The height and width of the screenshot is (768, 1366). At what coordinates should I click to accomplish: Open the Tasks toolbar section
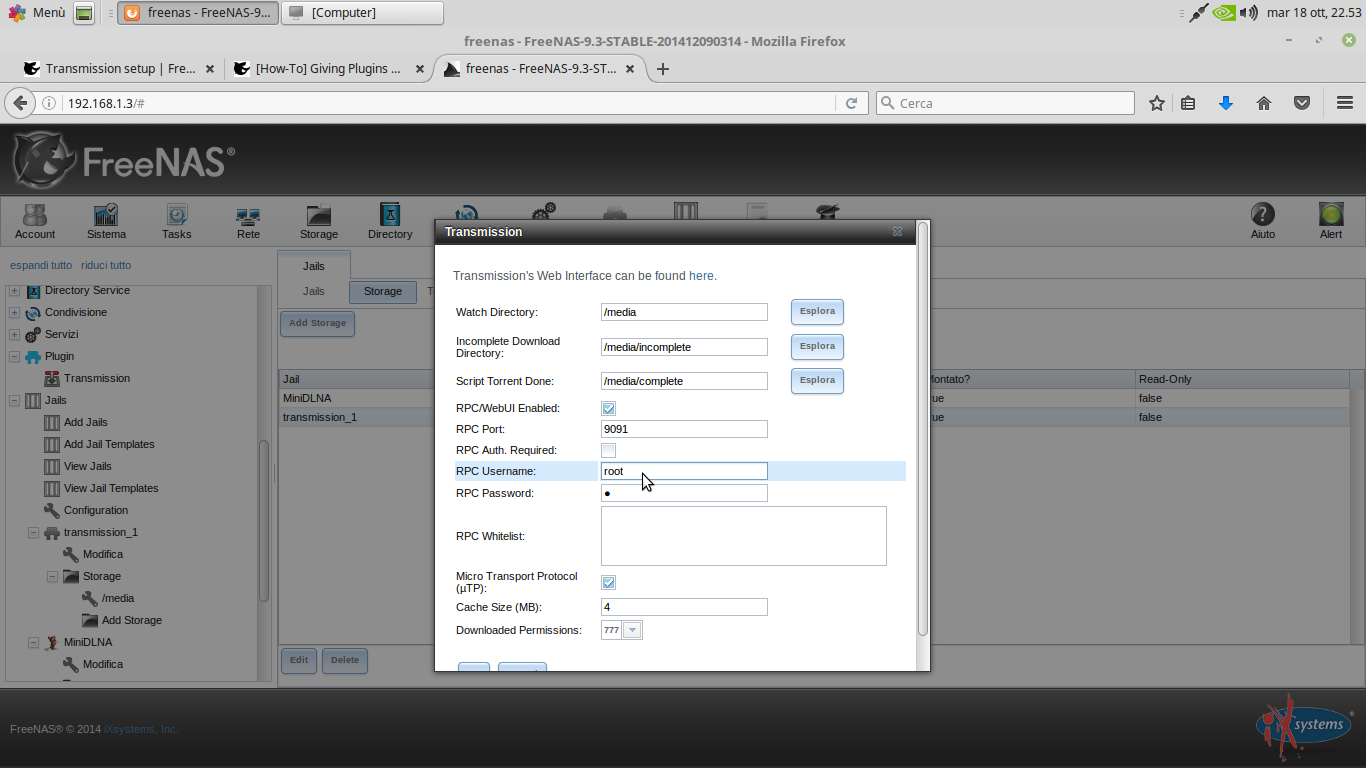tap(177, 221)
